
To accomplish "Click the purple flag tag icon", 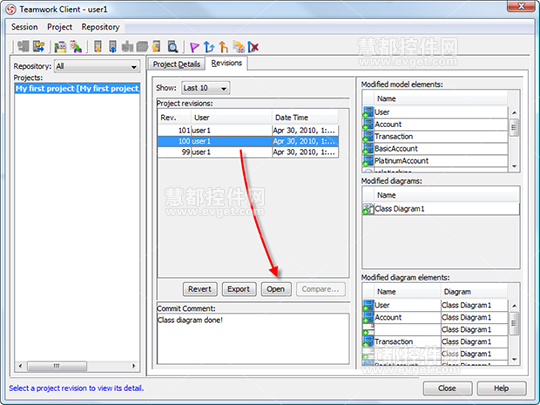I will (x=194, y=47).
